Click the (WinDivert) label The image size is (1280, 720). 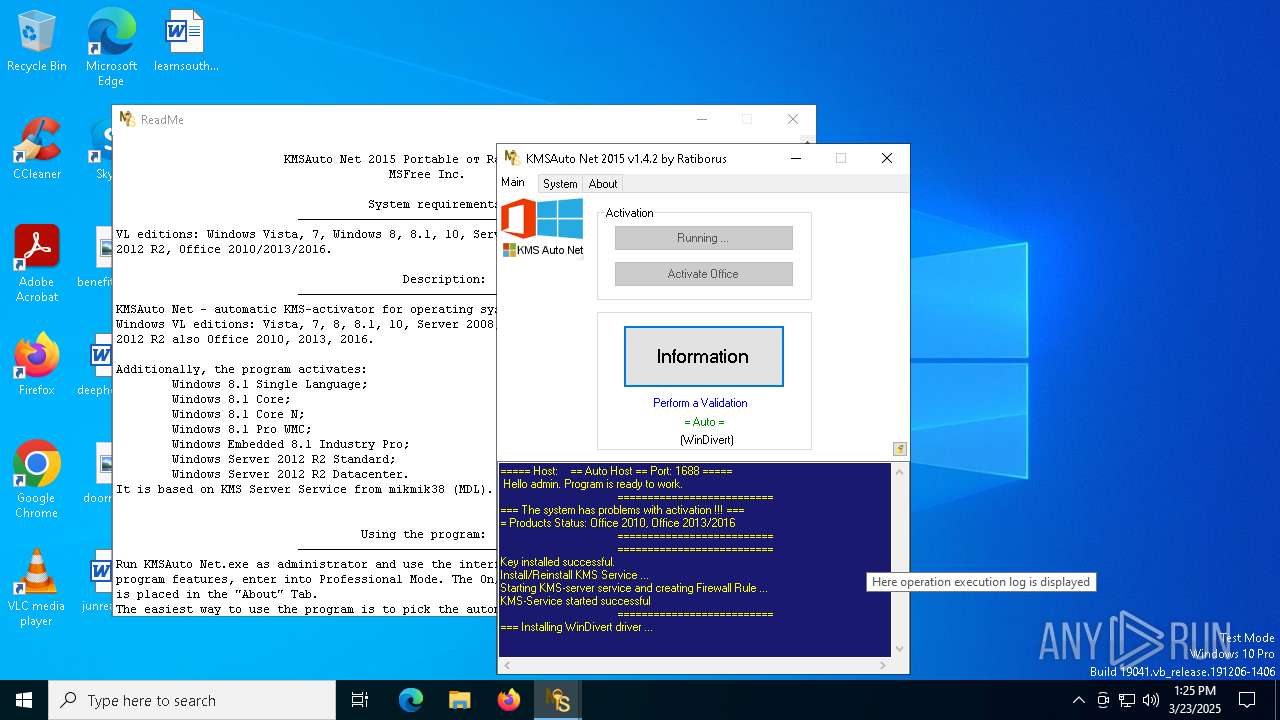pos(706,440)
